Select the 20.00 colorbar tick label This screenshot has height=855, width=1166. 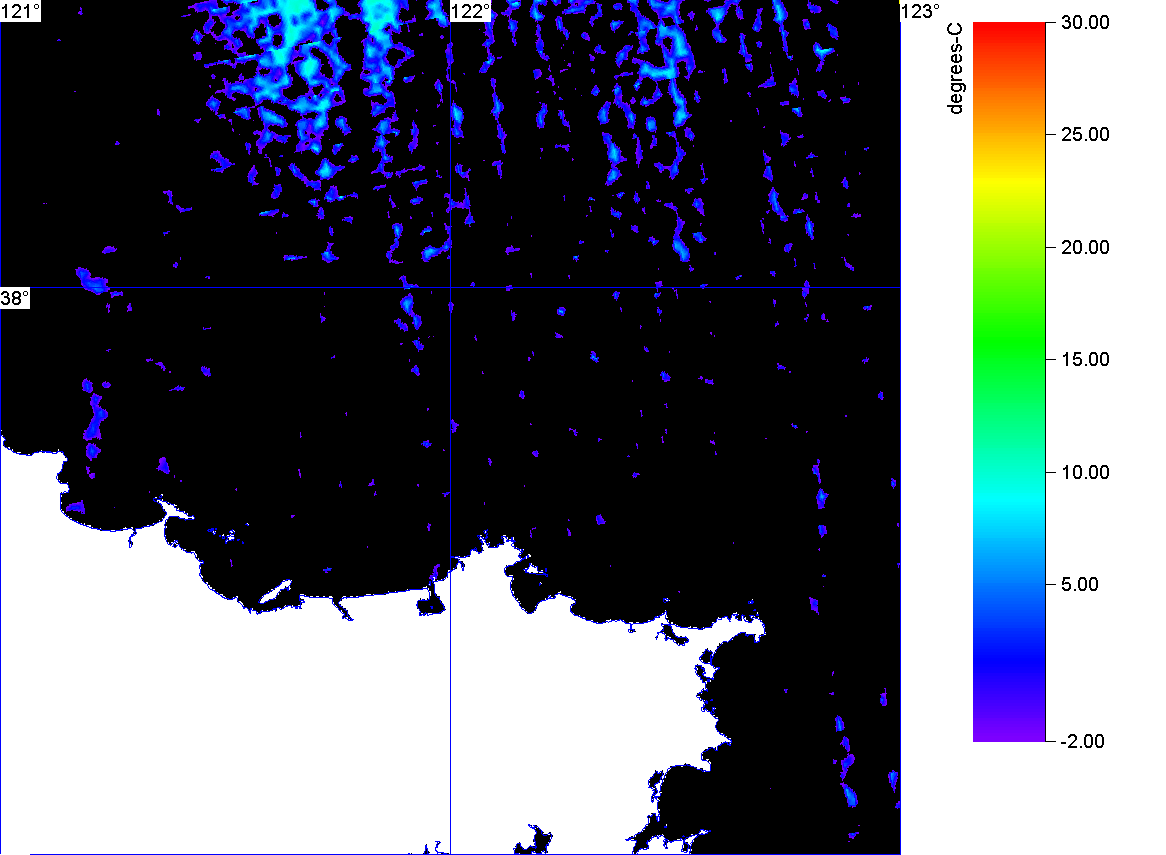coord(1085,248)
